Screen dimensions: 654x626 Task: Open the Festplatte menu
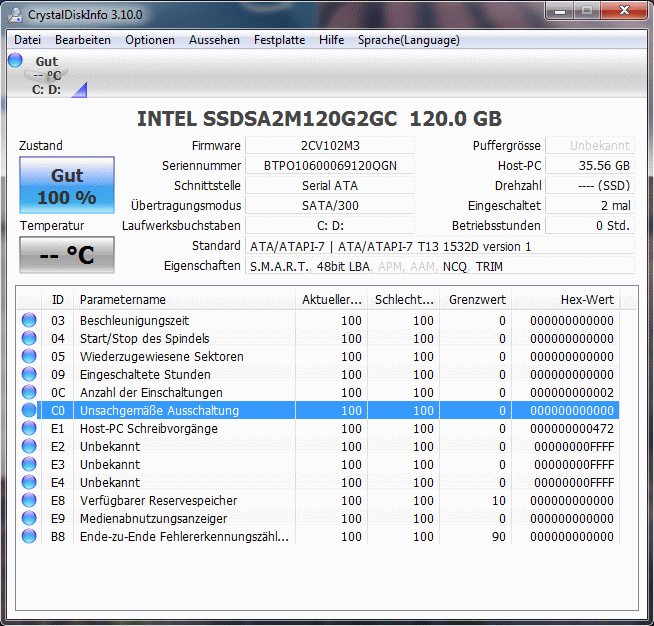(x=279, y=40)
